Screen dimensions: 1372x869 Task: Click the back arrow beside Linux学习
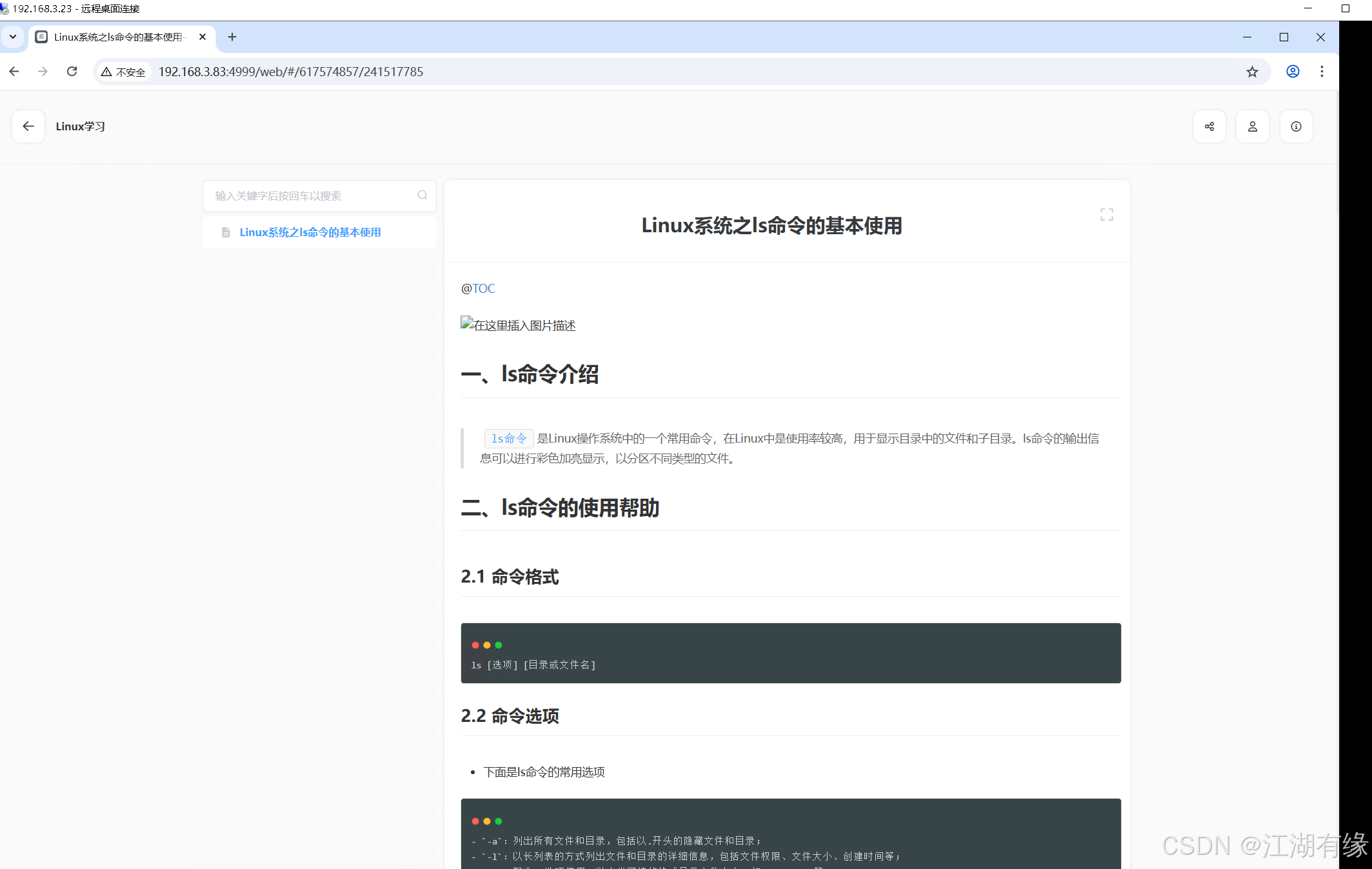(27, 126)
